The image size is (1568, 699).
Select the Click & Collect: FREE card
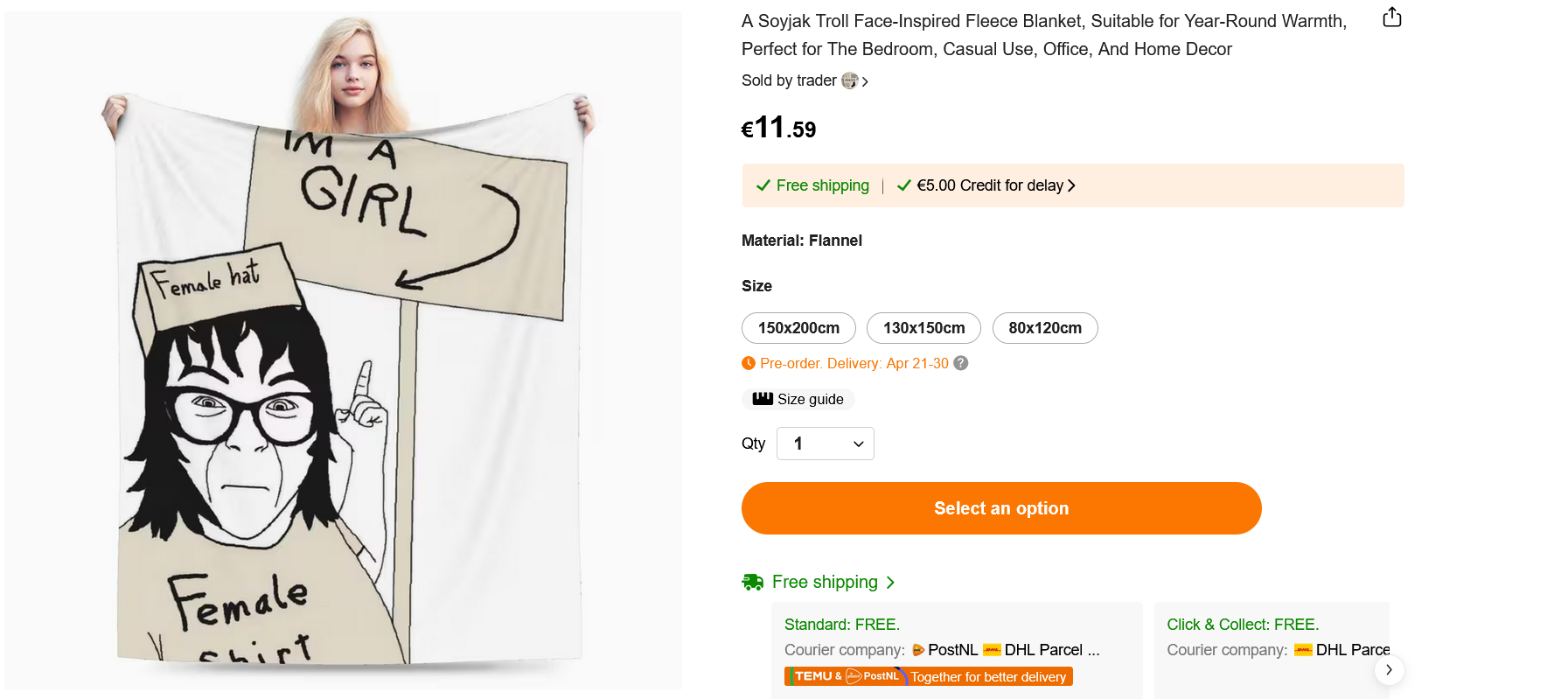[1272, 649]
